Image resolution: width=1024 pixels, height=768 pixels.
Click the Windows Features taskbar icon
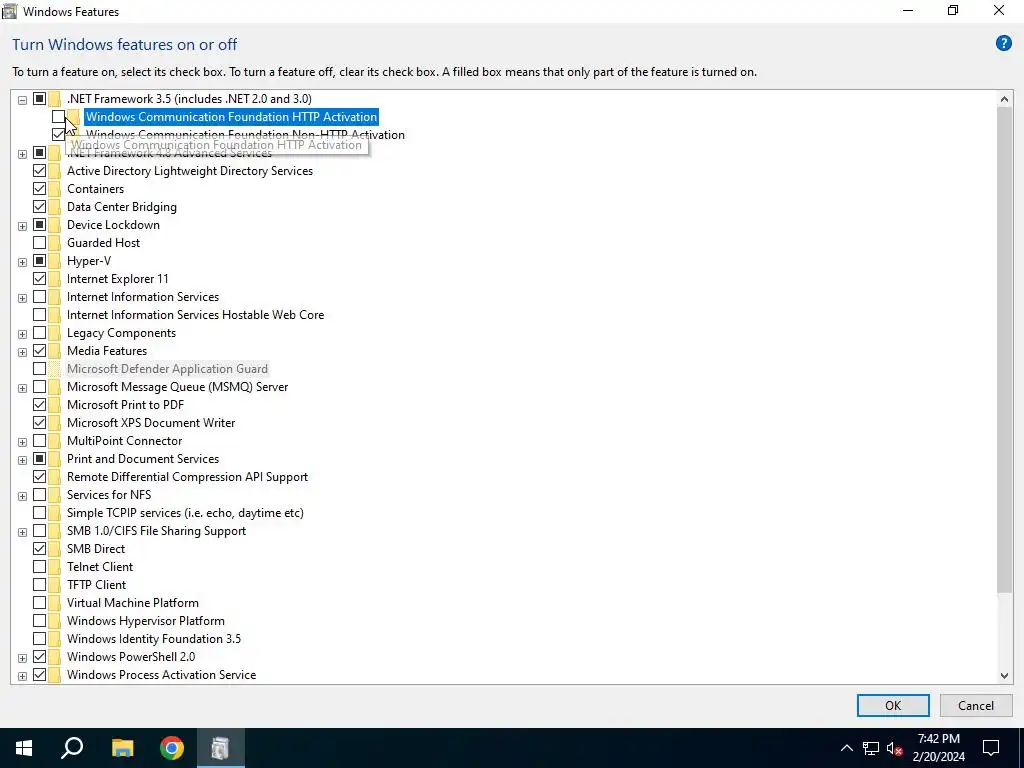[x=221, y=748]
